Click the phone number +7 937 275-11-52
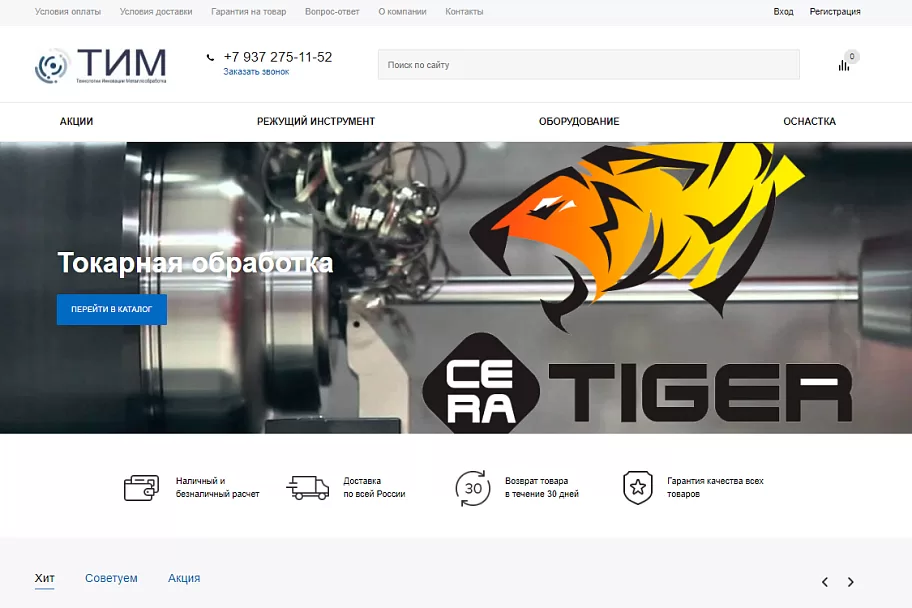Screen dimensions: 912x608 [x=278, y=57]
